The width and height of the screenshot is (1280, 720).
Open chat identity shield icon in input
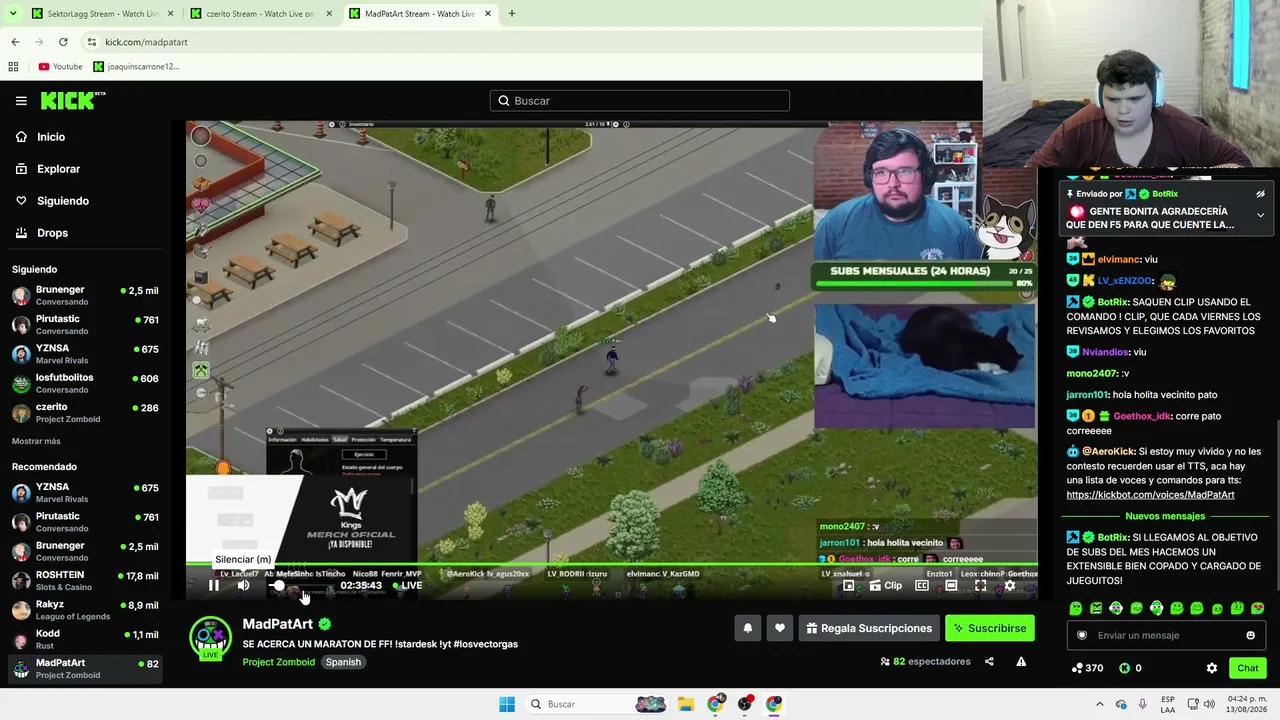(1081, 635)
